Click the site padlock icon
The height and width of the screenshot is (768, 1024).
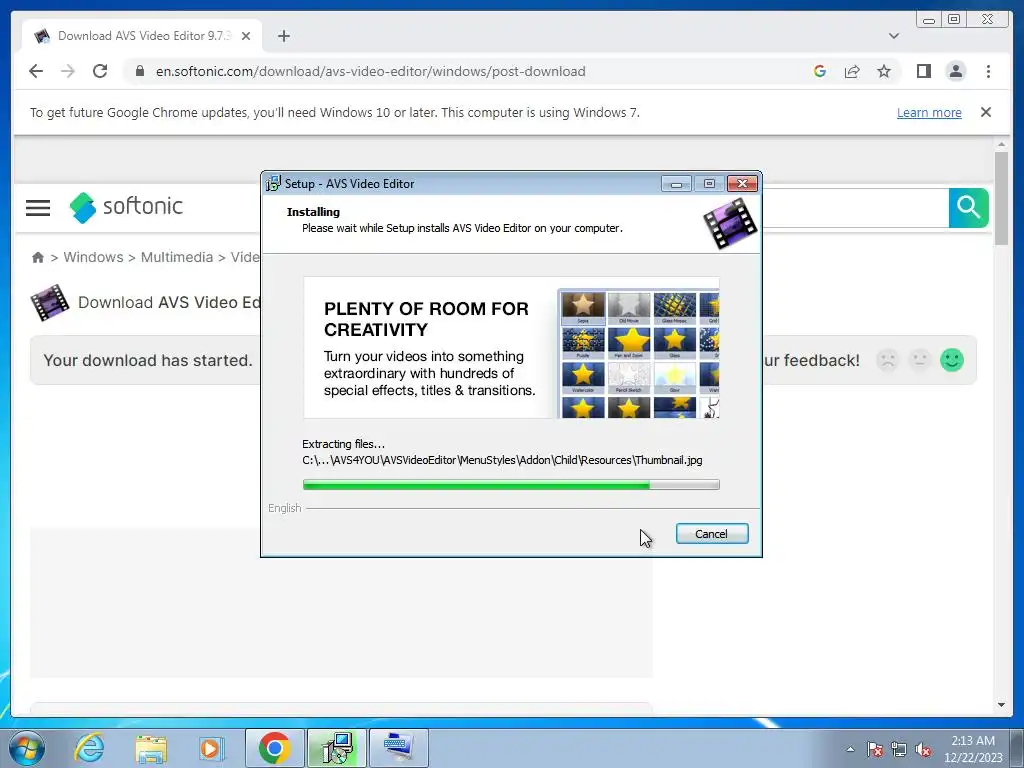click(x=139, y=71)
